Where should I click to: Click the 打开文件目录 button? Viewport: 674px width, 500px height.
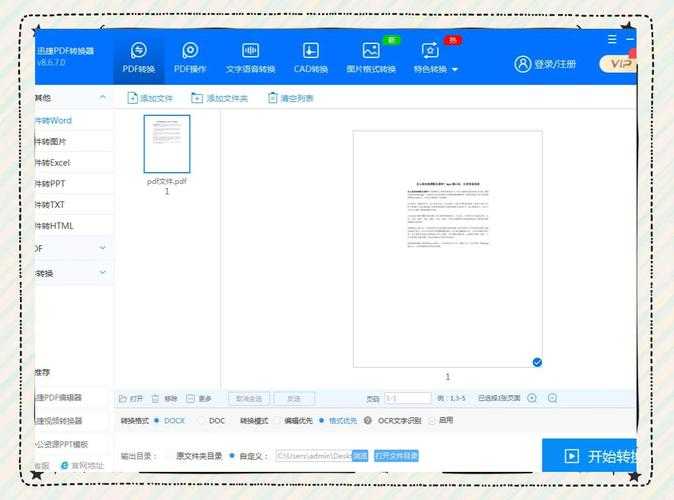point(396,456)
